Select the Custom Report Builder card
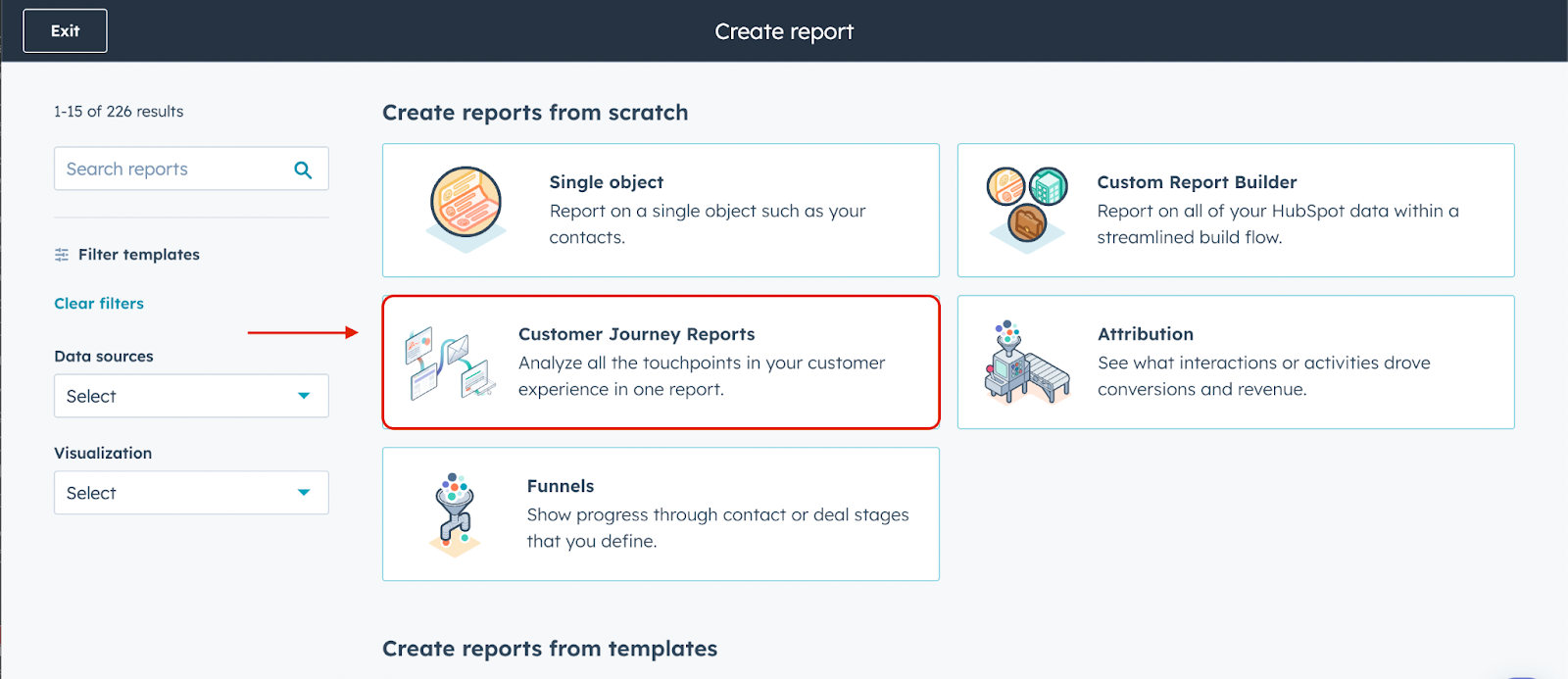The height and width of the screenshot is (679, 1568). tap(1236, 210)
